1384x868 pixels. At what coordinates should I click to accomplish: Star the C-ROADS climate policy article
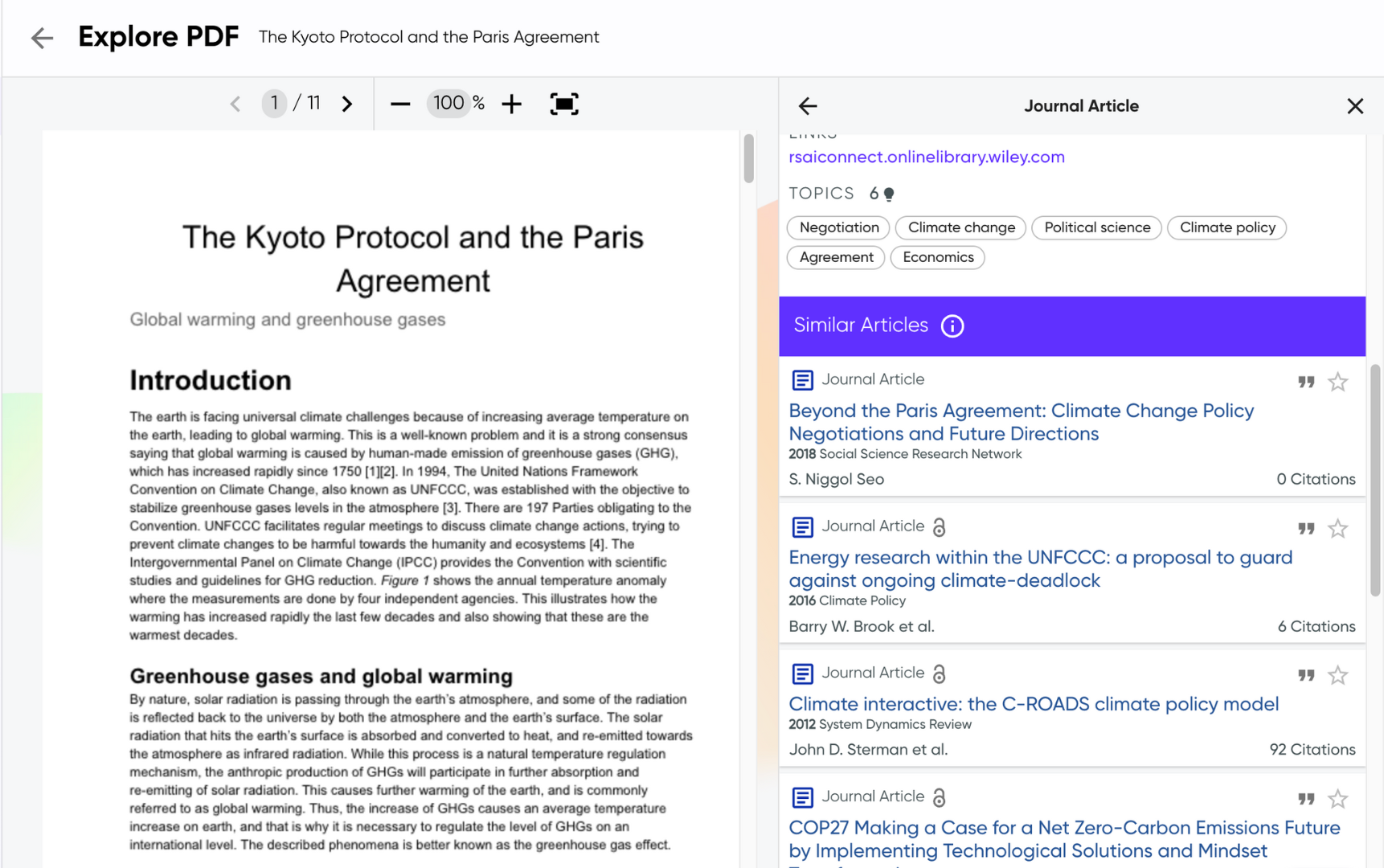1337,676
